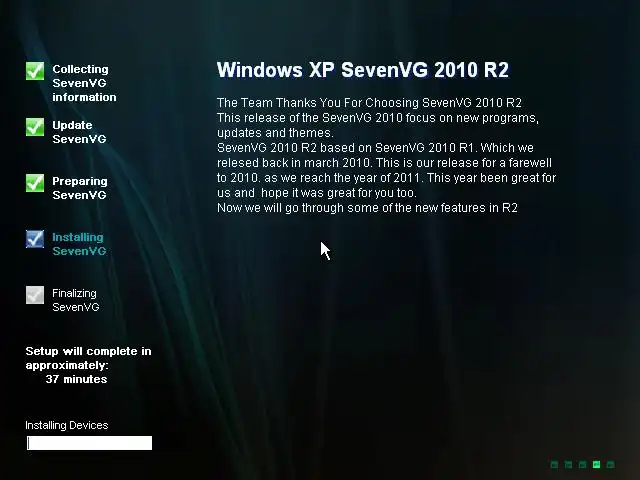Select the Update SevenVG step label

click(79, 132)
